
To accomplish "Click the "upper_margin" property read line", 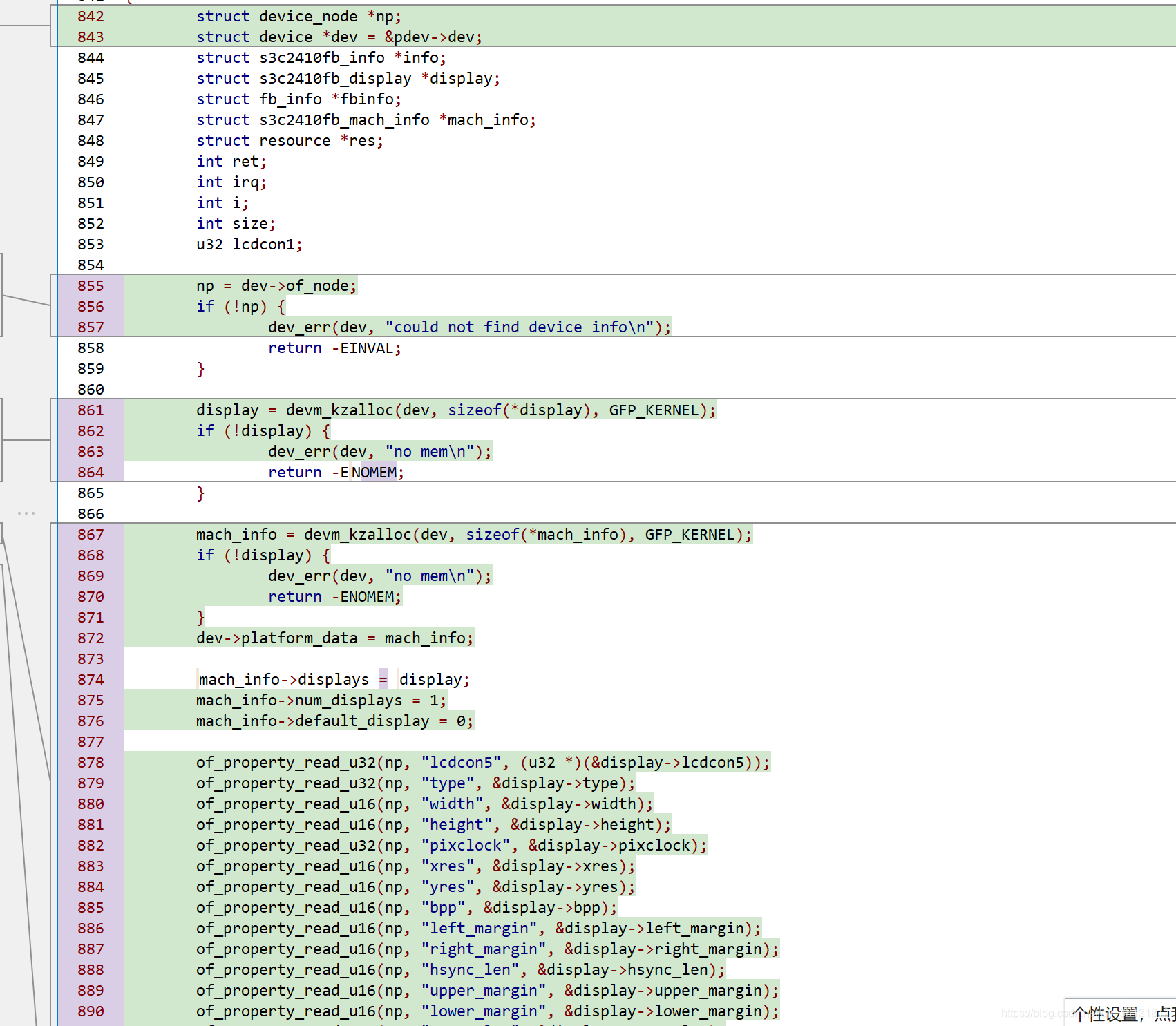I will coord(488,990).
